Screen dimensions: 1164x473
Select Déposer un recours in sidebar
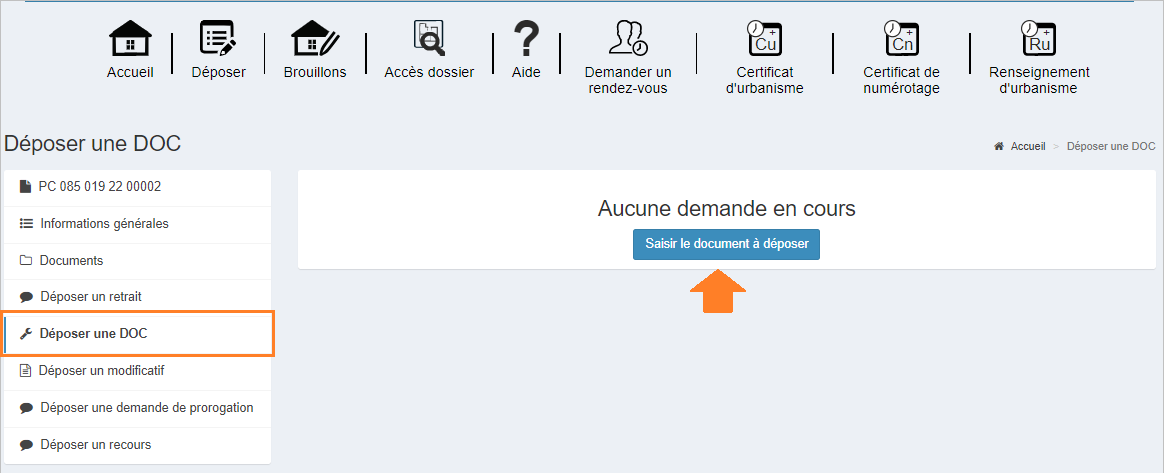click(x=95, y=445)
